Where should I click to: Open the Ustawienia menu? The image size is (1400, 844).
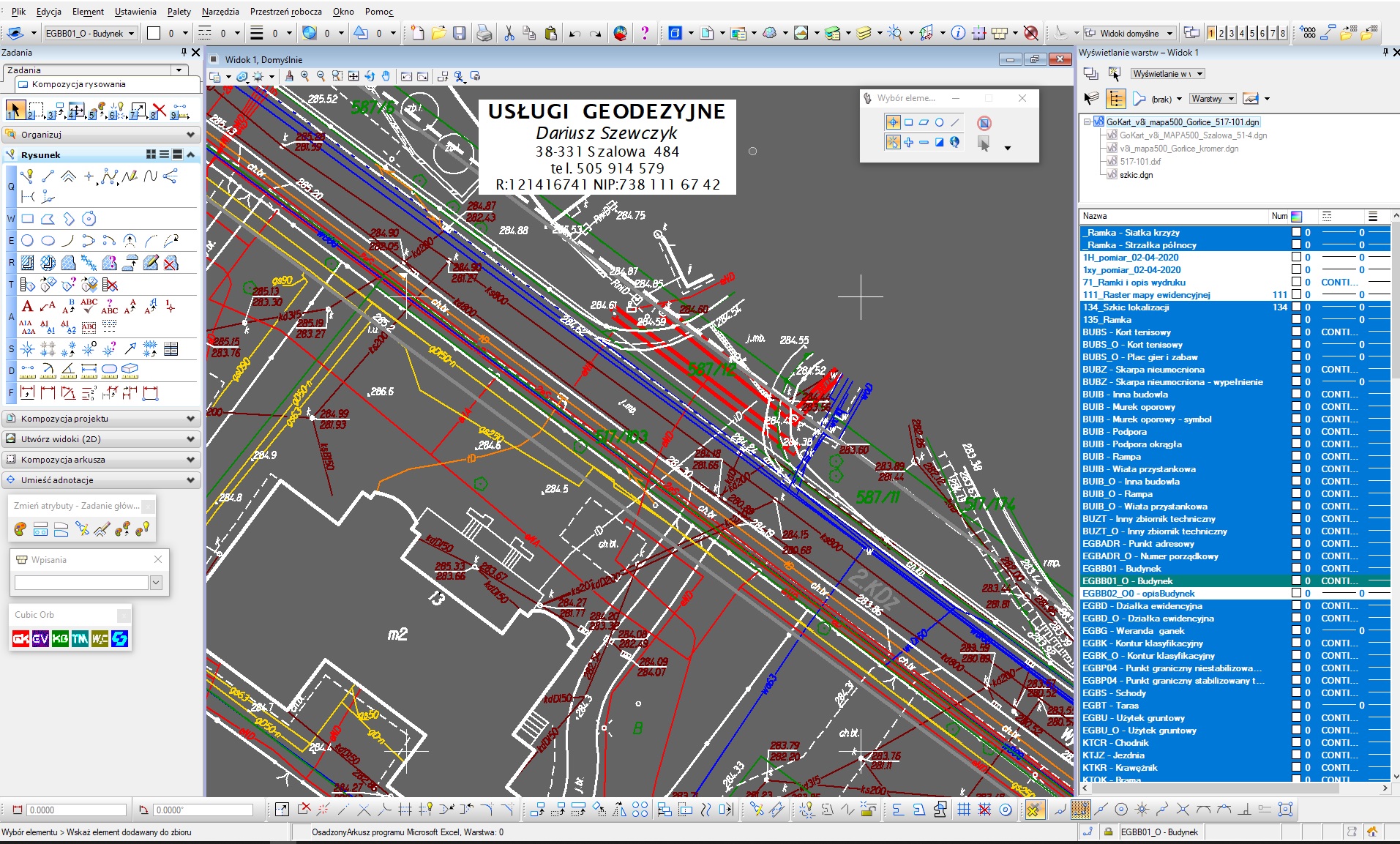coord(135,12)
